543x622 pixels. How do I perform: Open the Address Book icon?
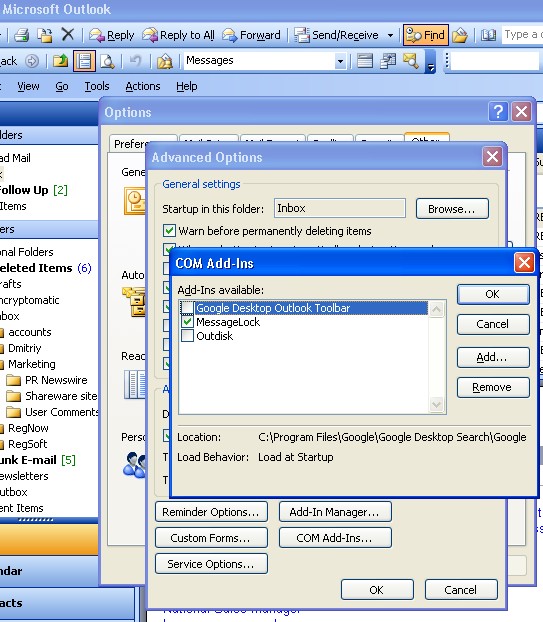(x=488, y=35)
